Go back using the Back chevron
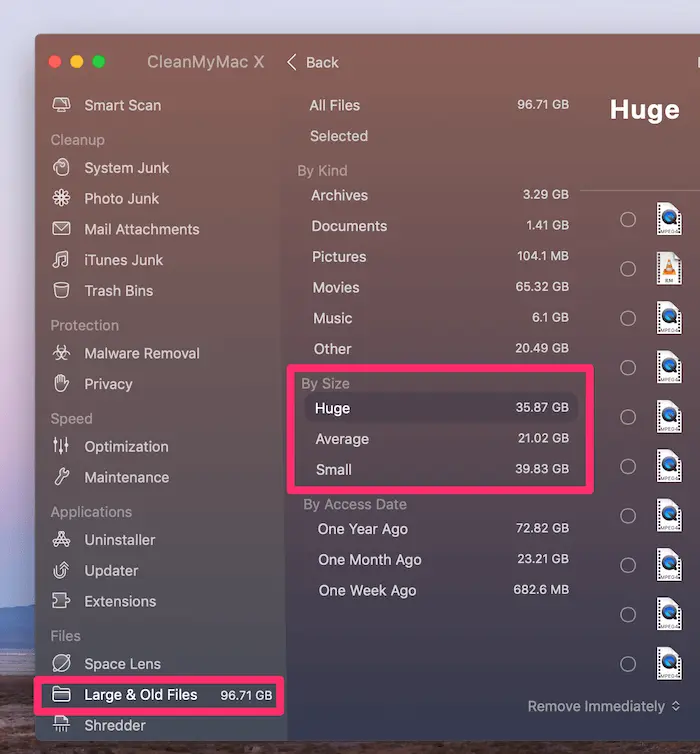The image size is (700, 754). click(x=292, y=62)
